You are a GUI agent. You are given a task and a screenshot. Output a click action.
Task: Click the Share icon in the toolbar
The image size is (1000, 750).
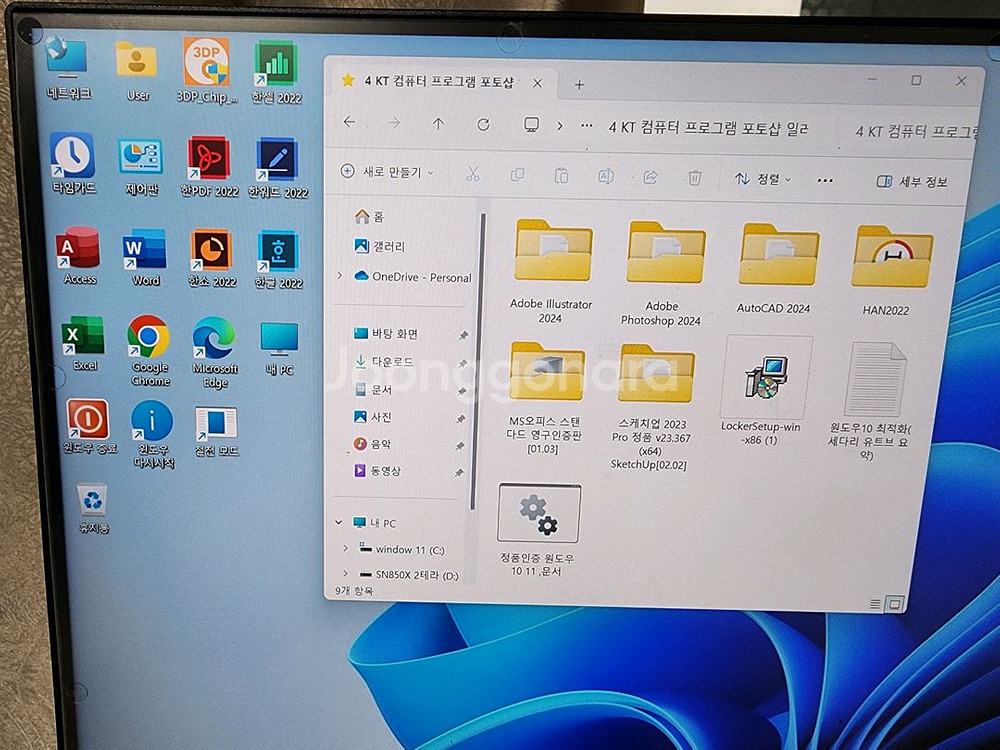point(649,176)
